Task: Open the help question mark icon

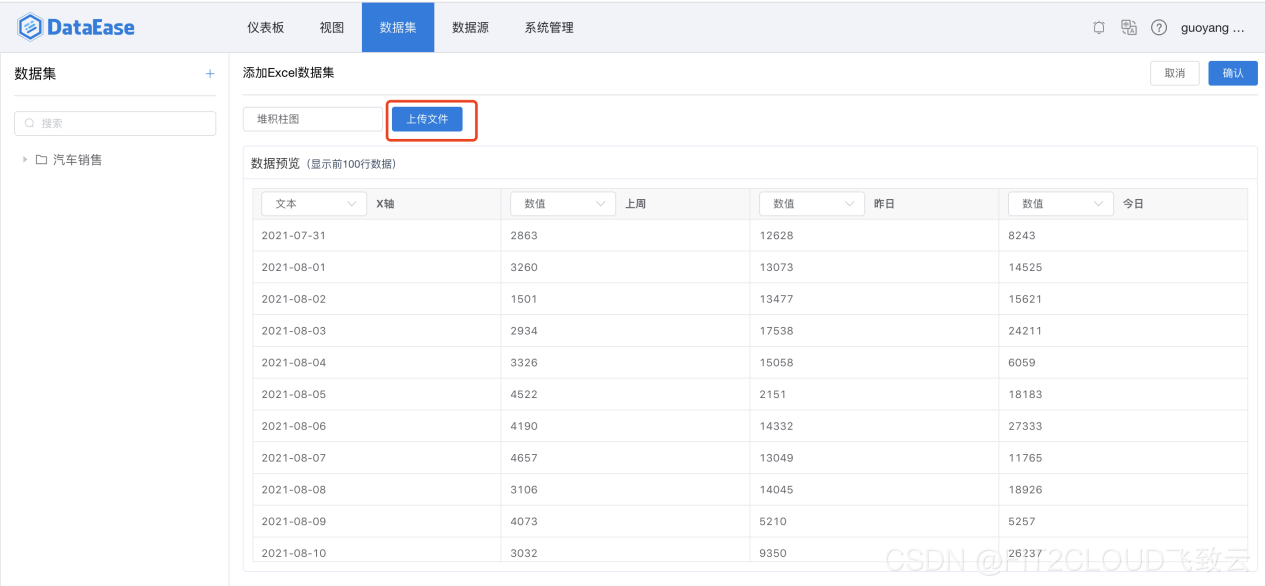Action: tap(1159, 28)
